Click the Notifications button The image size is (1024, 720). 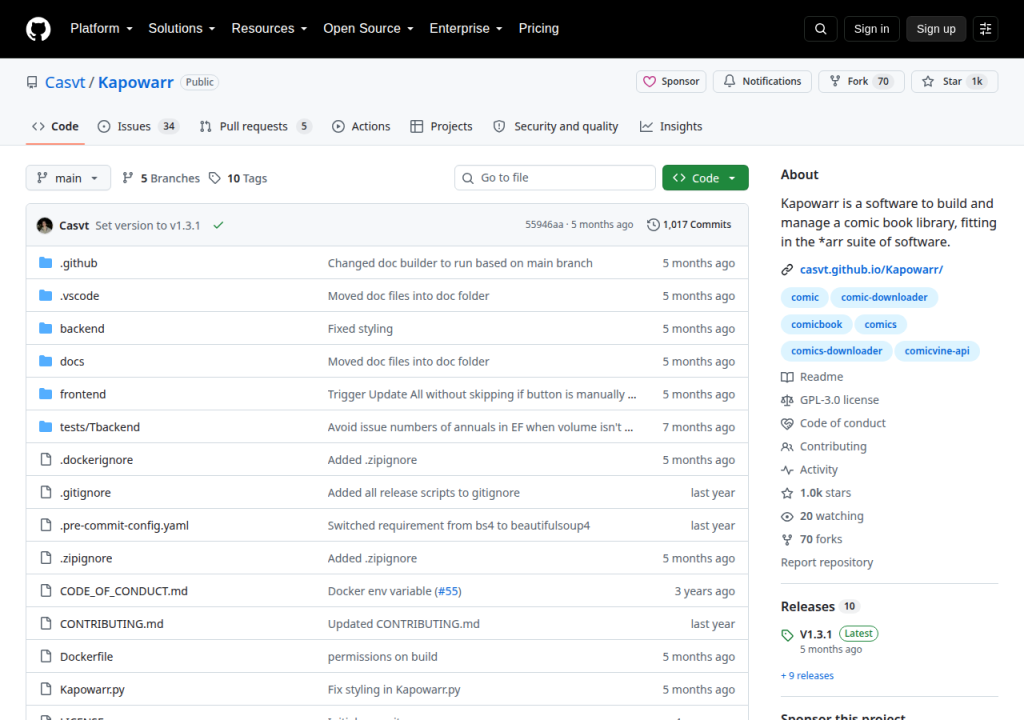[762, 81]
